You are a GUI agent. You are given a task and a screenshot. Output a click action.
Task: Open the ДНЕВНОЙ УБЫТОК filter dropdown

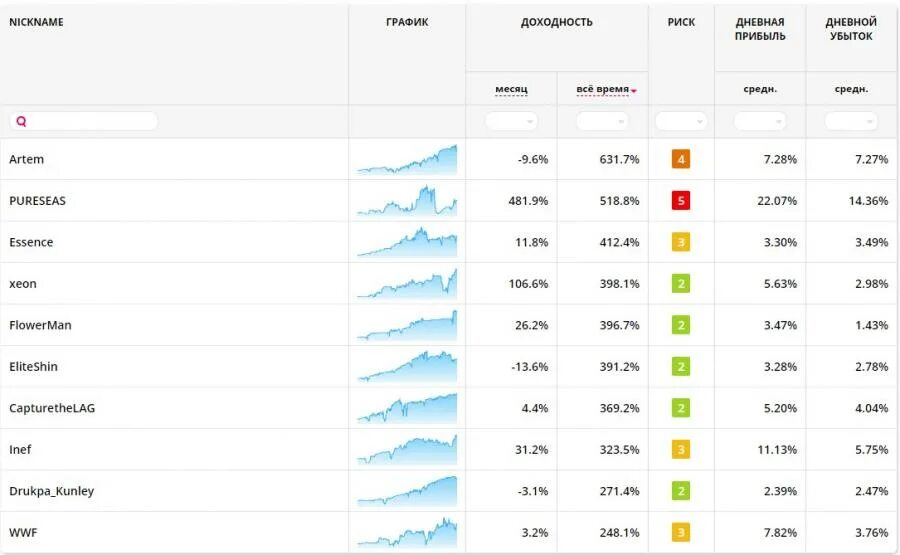click(851, 121)
